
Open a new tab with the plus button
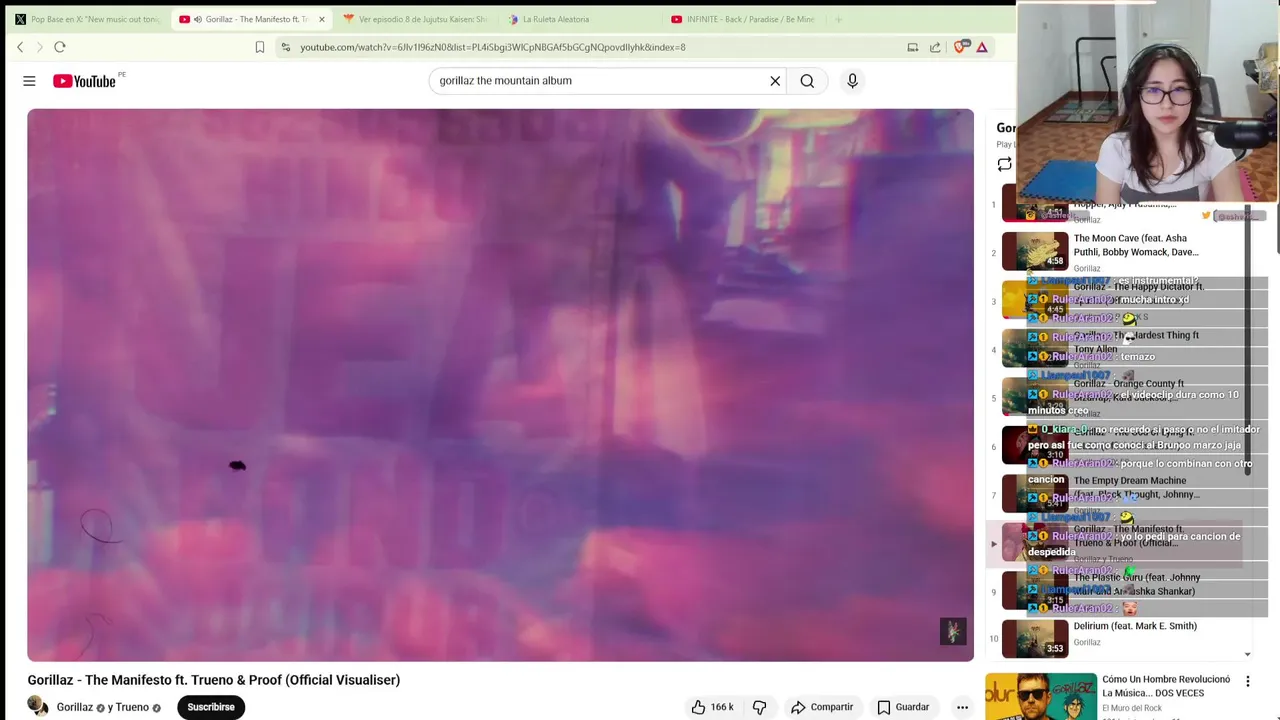point(838,19)
